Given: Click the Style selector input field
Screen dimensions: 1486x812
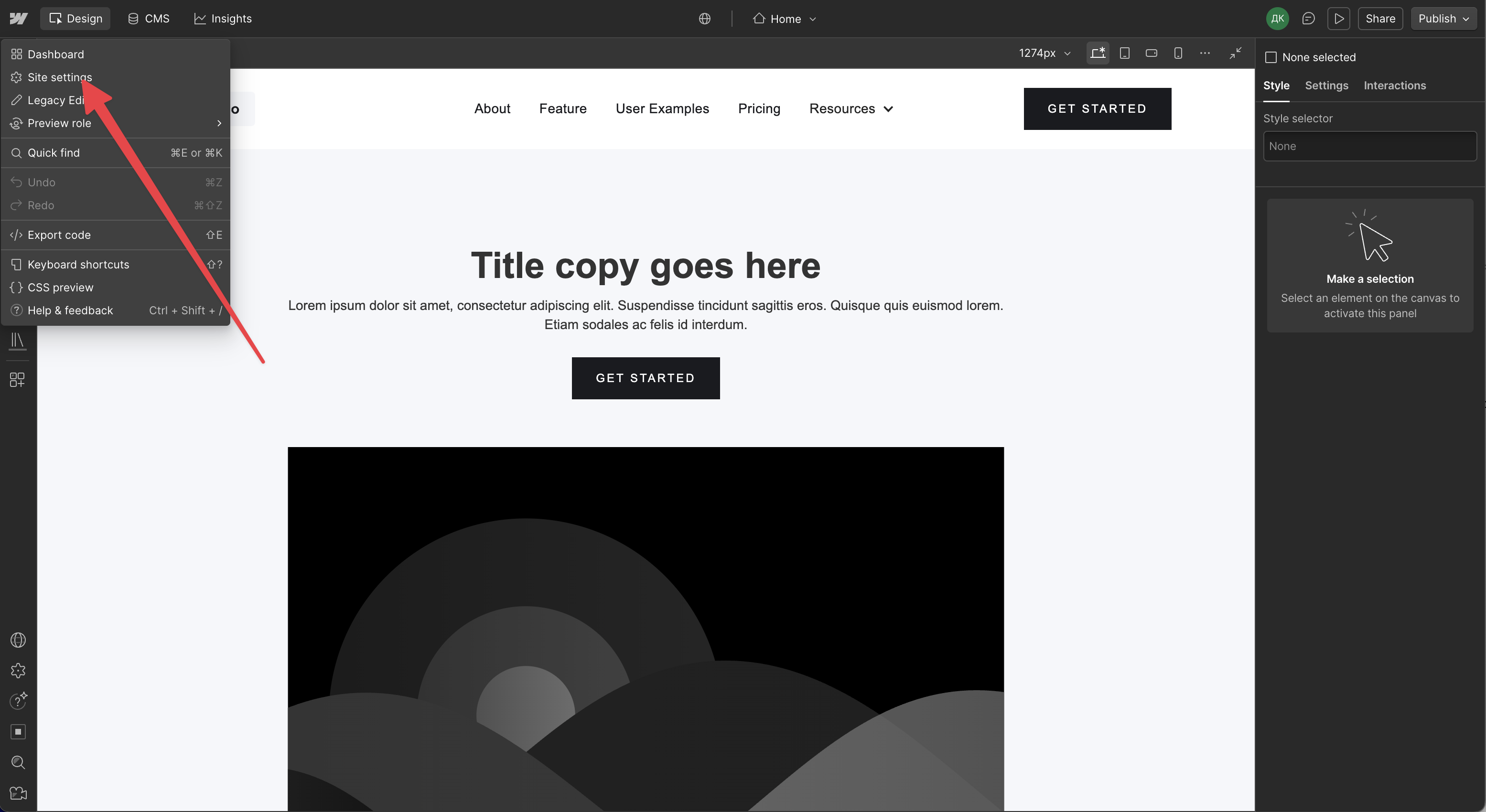Looking at the screenshot, I should tap(1369, 146).
